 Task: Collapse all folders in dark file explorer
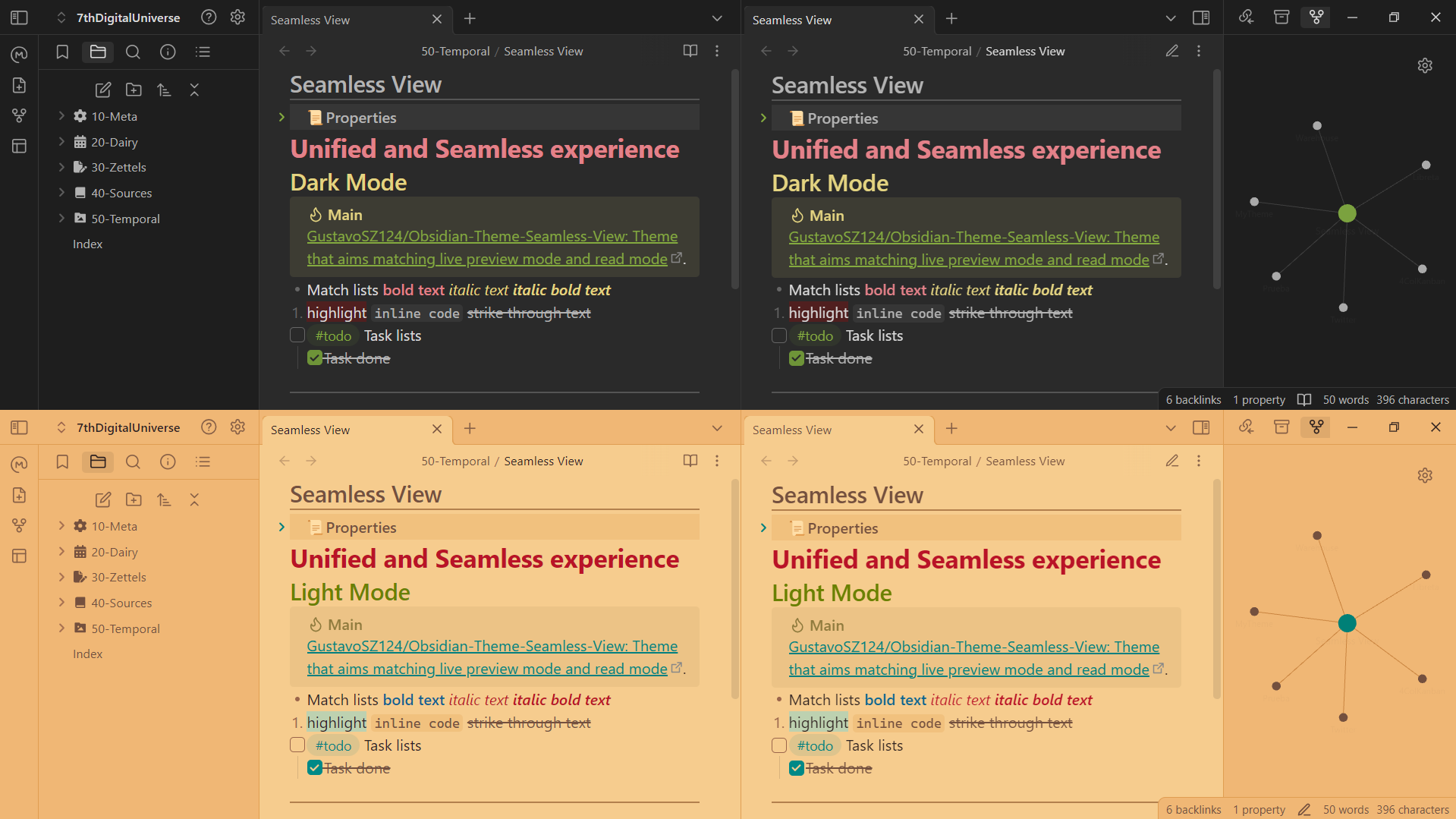(194, 90)
